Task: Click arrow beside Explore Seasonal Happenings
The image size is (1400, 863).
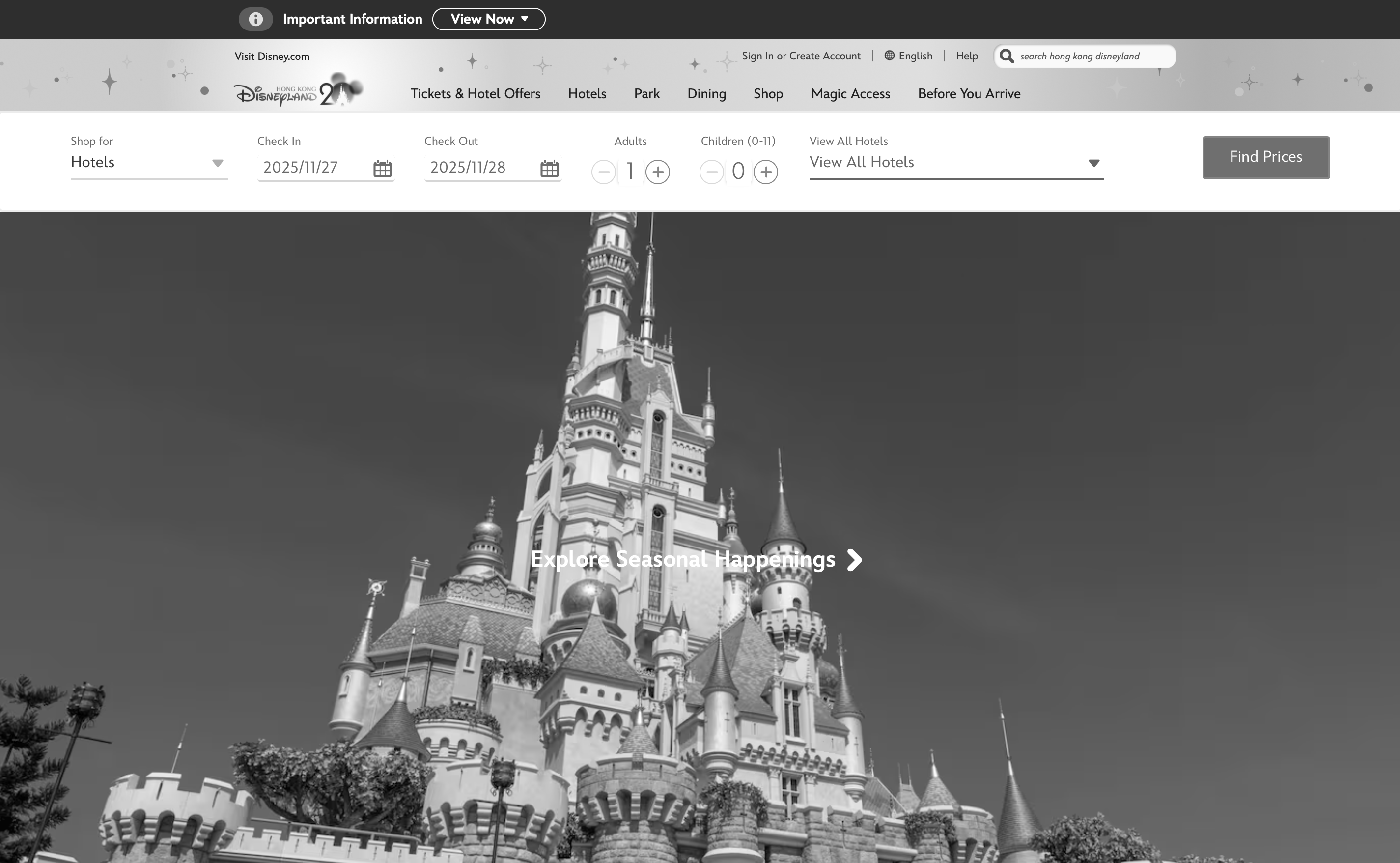Action: tap(854, 560)
